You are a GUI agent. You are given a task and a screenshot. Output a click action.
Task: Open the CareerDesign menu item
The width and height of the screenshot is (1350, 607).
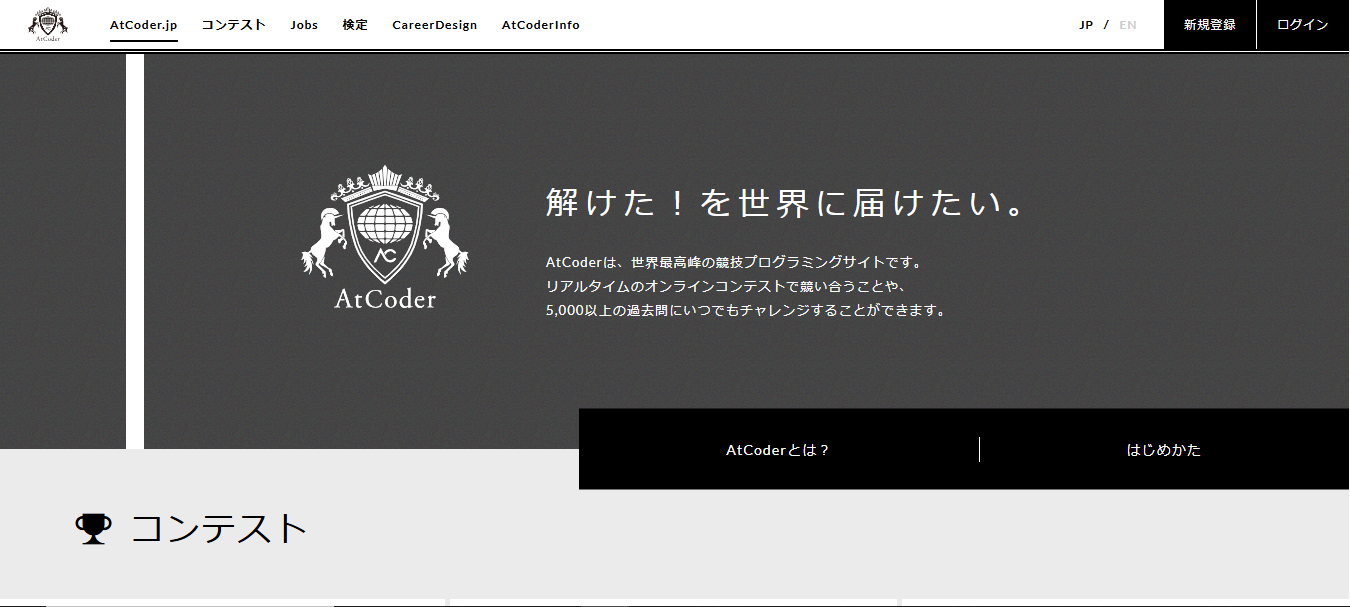(x=435, y=25)
